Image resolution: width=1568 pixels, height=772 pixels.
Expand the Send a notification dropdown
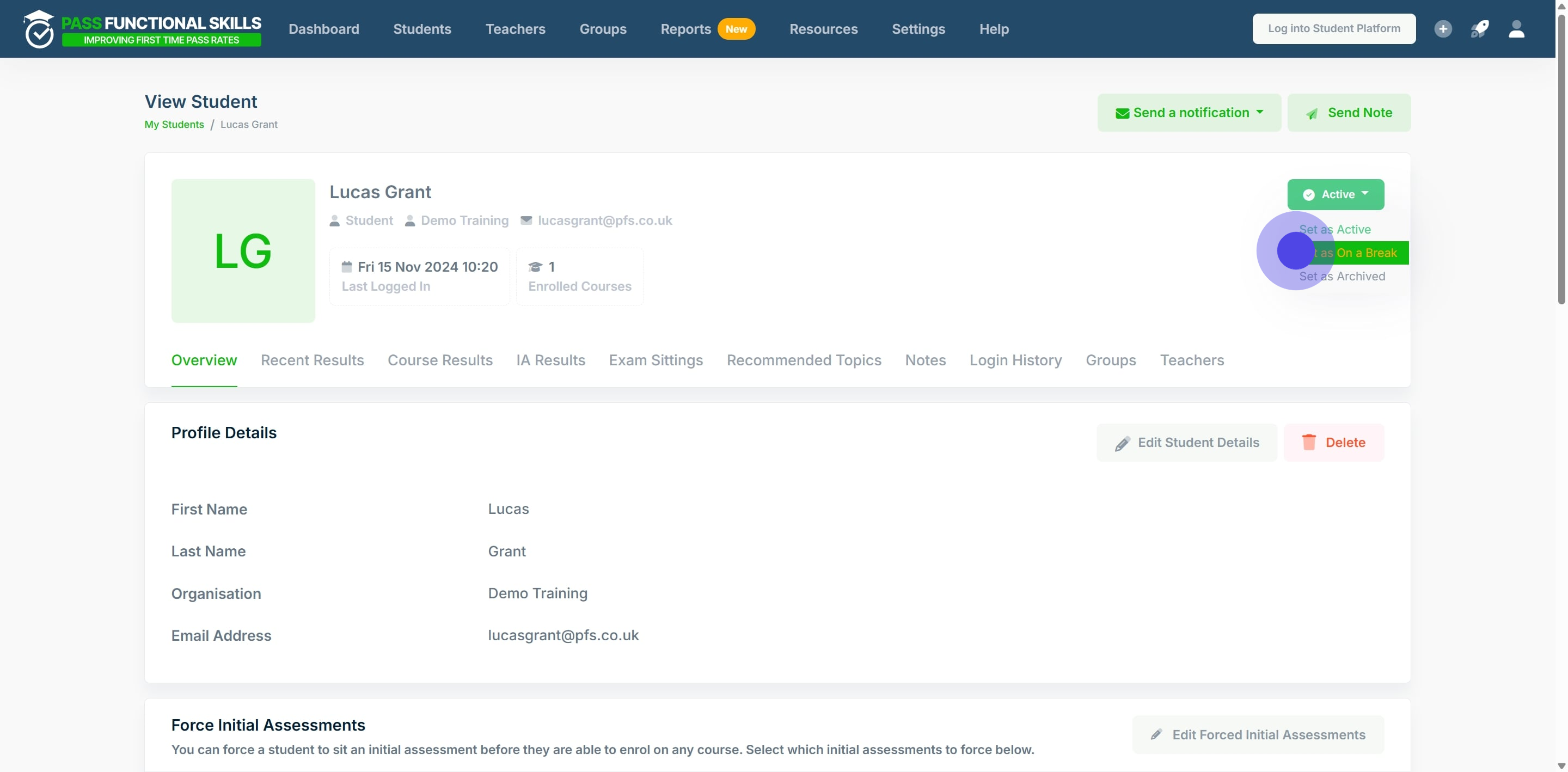click(x=1189, y=113)
